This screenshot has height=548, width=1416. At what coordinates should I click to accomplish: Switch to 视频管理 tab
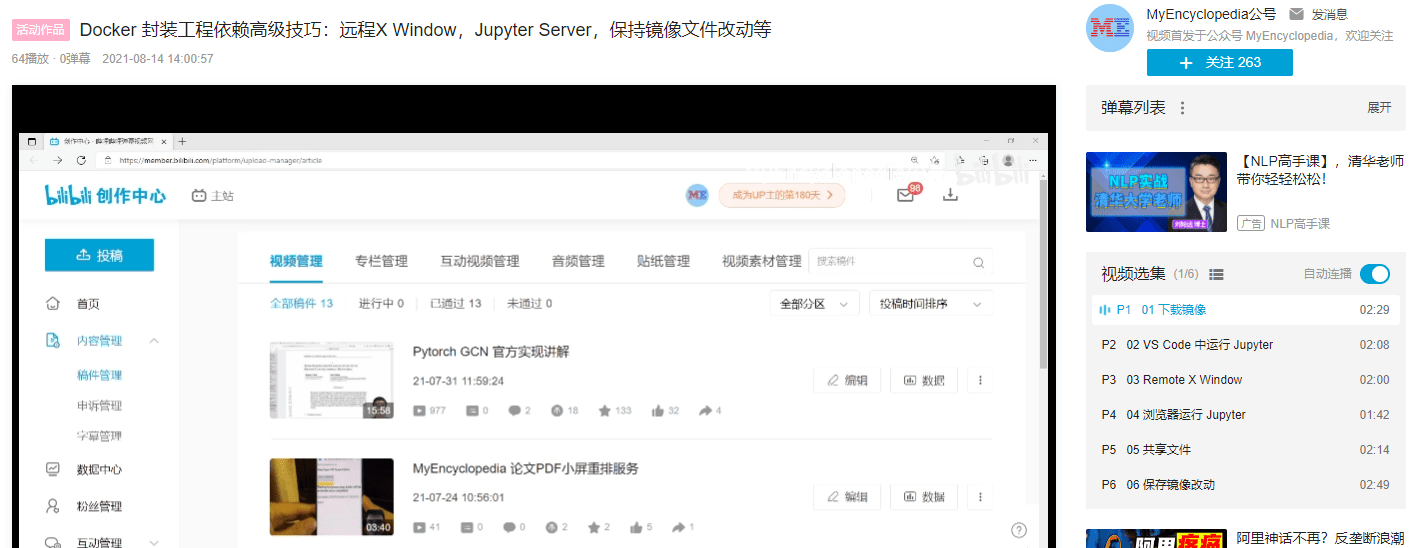[x=296, y=261]
